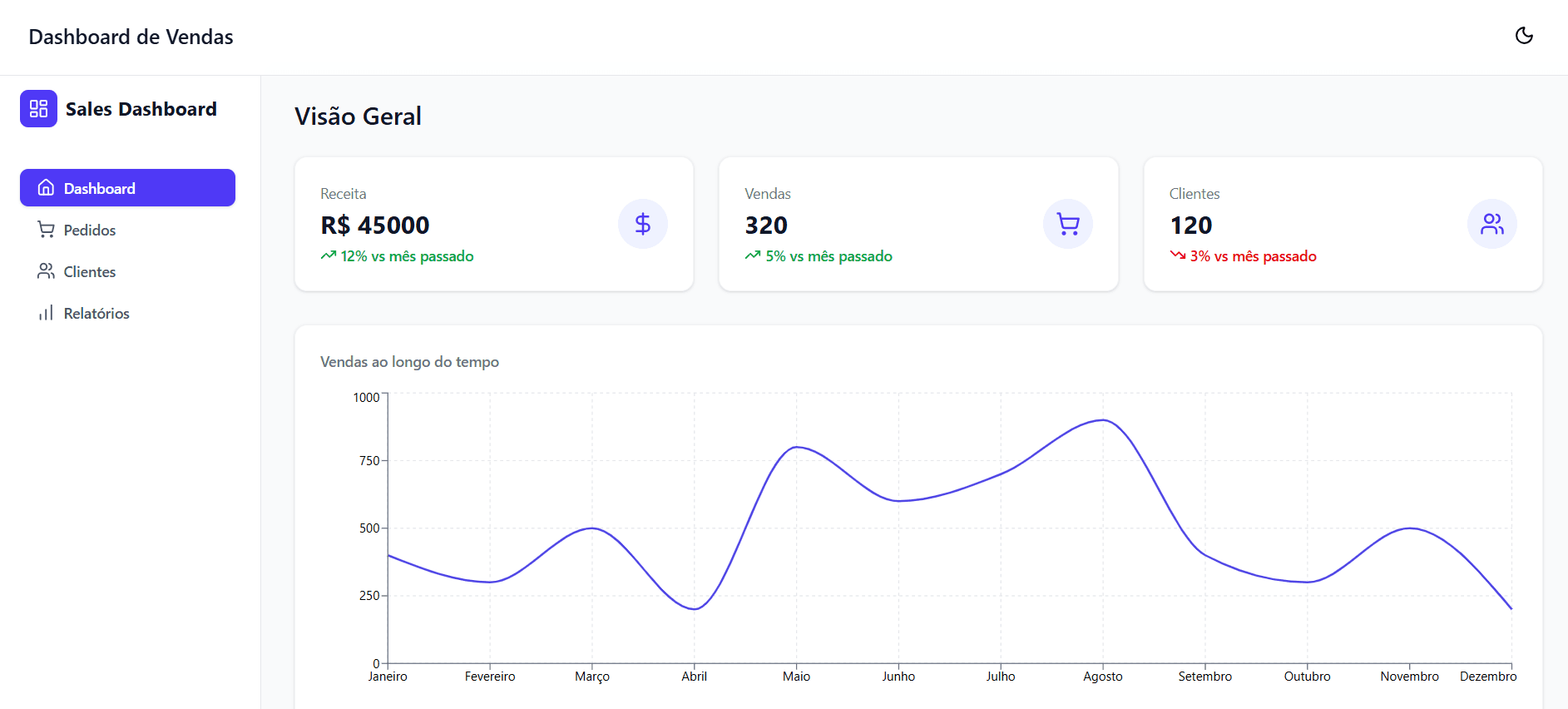Open the Dashboard menu item
1568x709 pixels.
click(x=127, y=188)
